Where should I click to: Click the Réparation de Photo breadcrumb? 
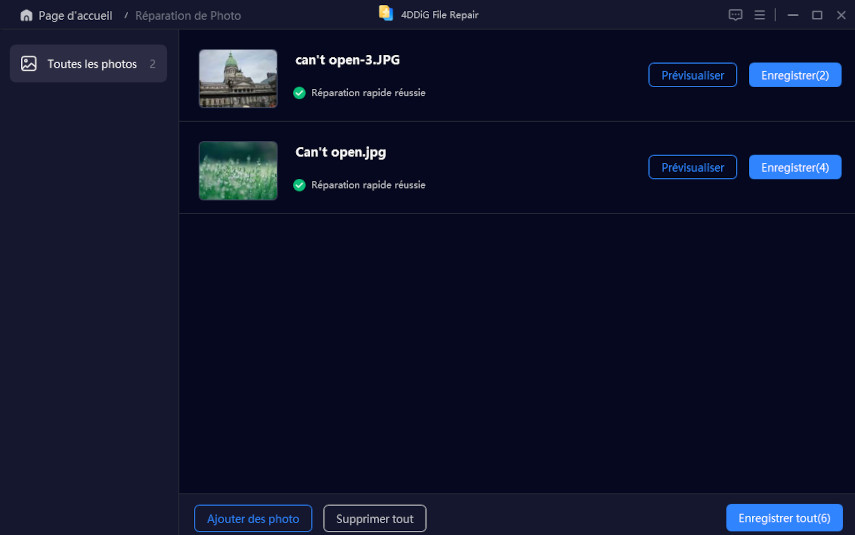[x=188, y=16]
